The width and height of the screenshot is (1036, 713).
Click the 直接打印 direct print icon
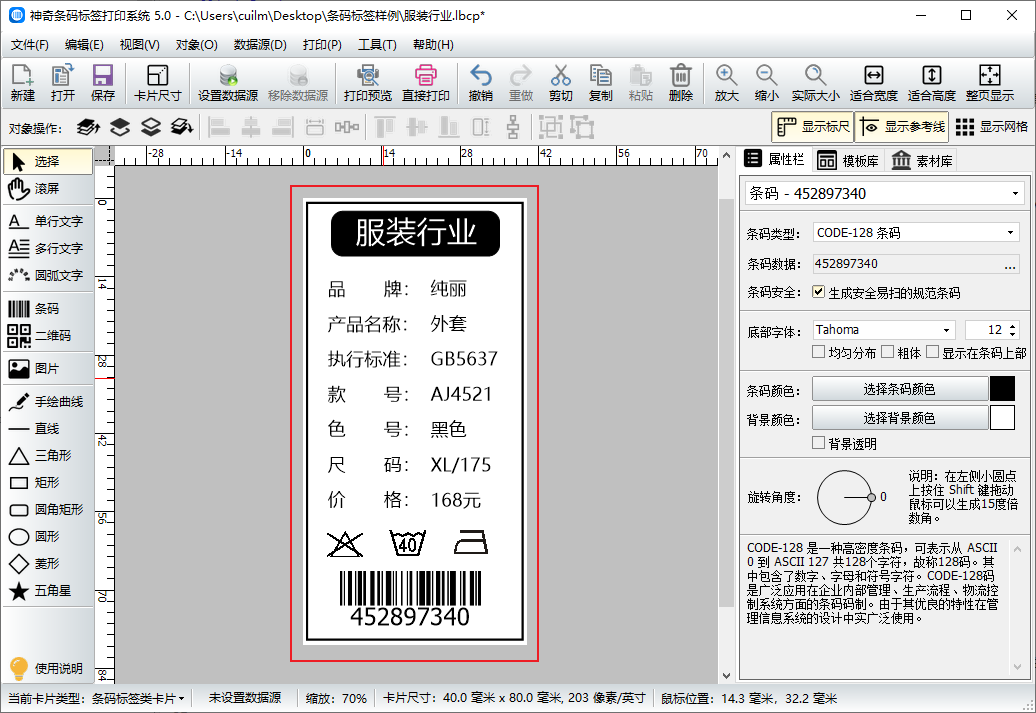point(426,83)
